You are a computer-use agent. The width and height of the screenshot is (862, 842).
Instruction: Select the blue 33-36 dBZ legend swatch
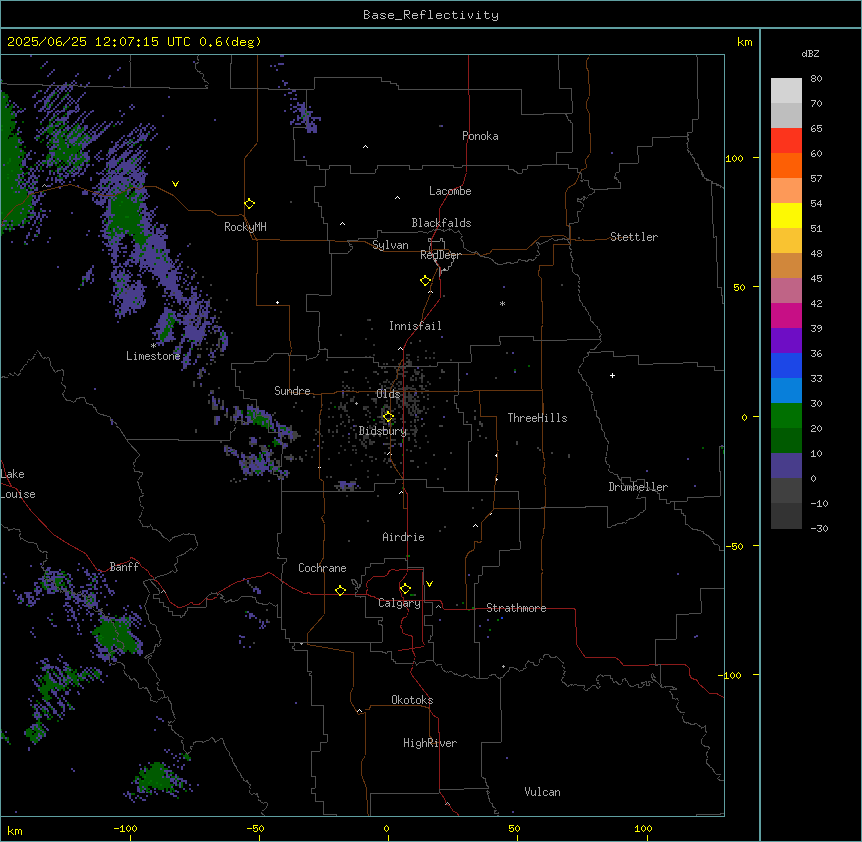[786, 365]
